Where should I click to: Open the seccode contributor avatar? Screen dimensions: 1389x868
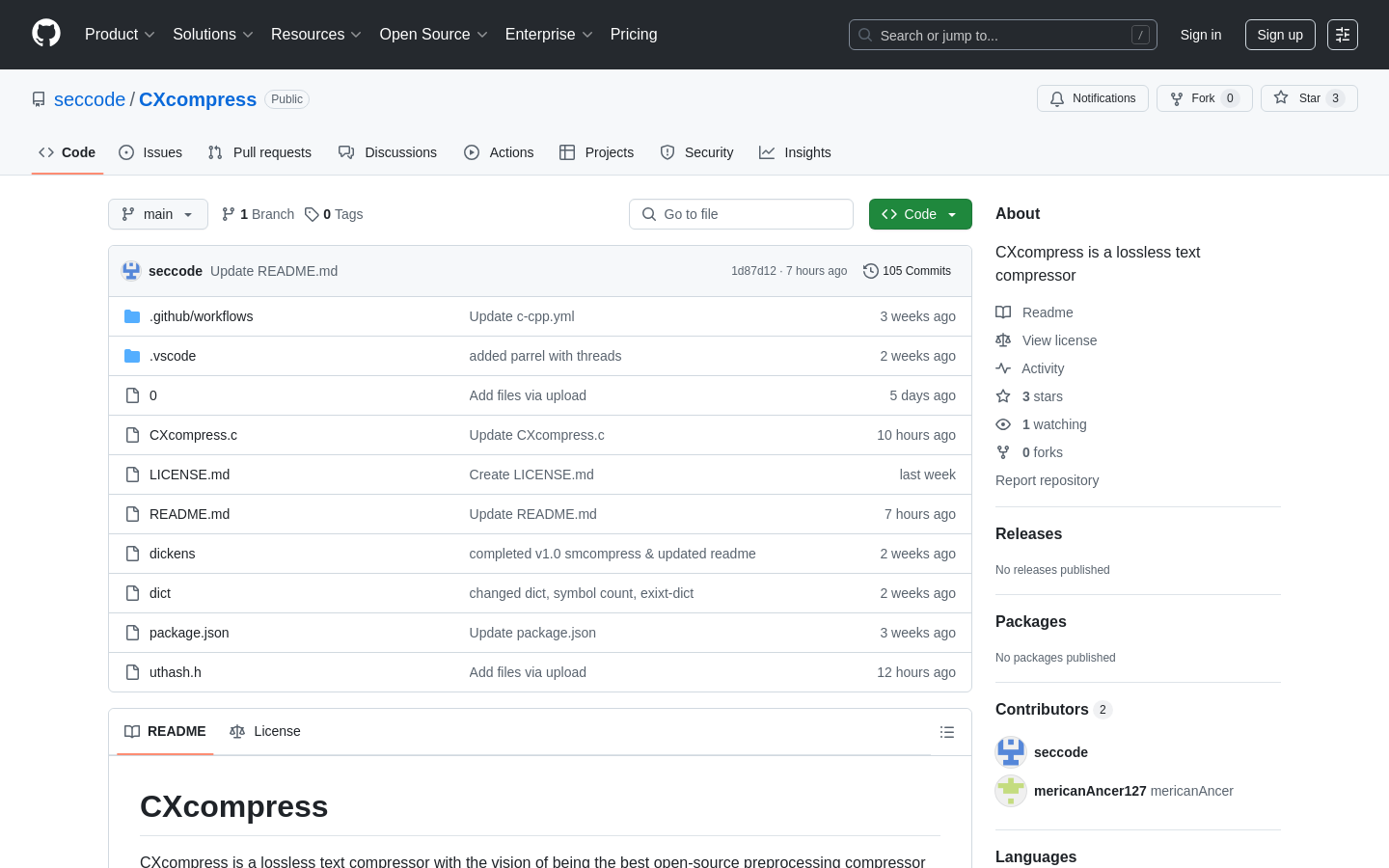pyautogui.click(x=1011, y=752)
